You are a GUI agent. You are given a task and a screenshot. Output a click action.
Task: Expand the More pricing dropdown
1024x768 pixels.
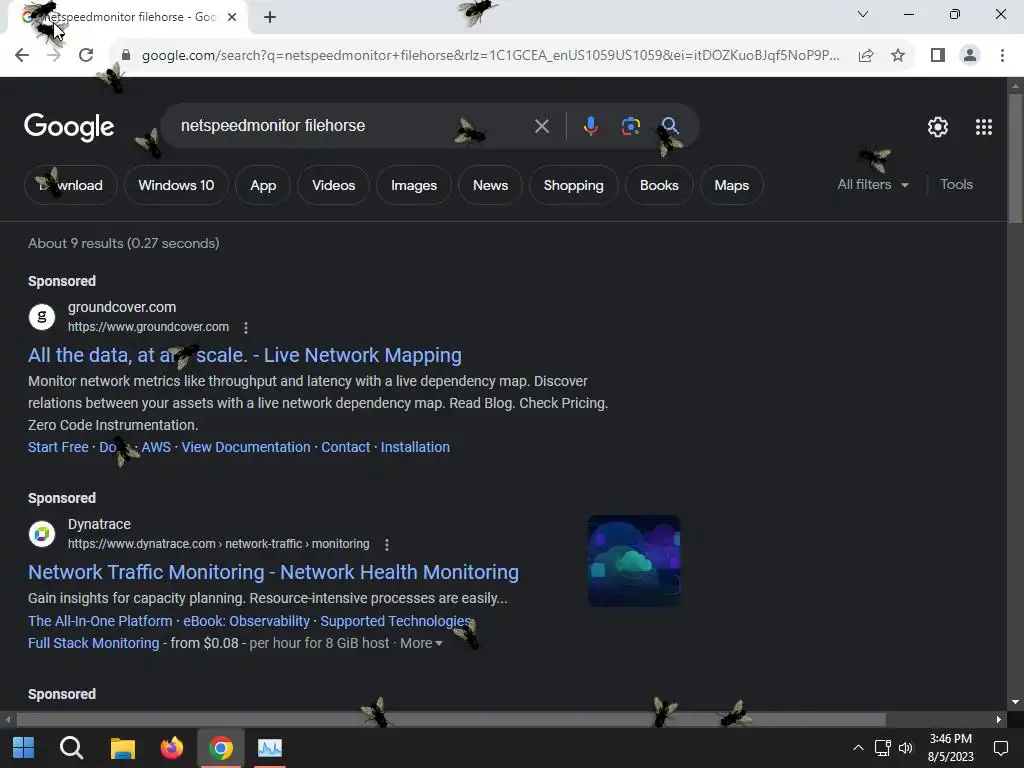[x=421, y=643]
